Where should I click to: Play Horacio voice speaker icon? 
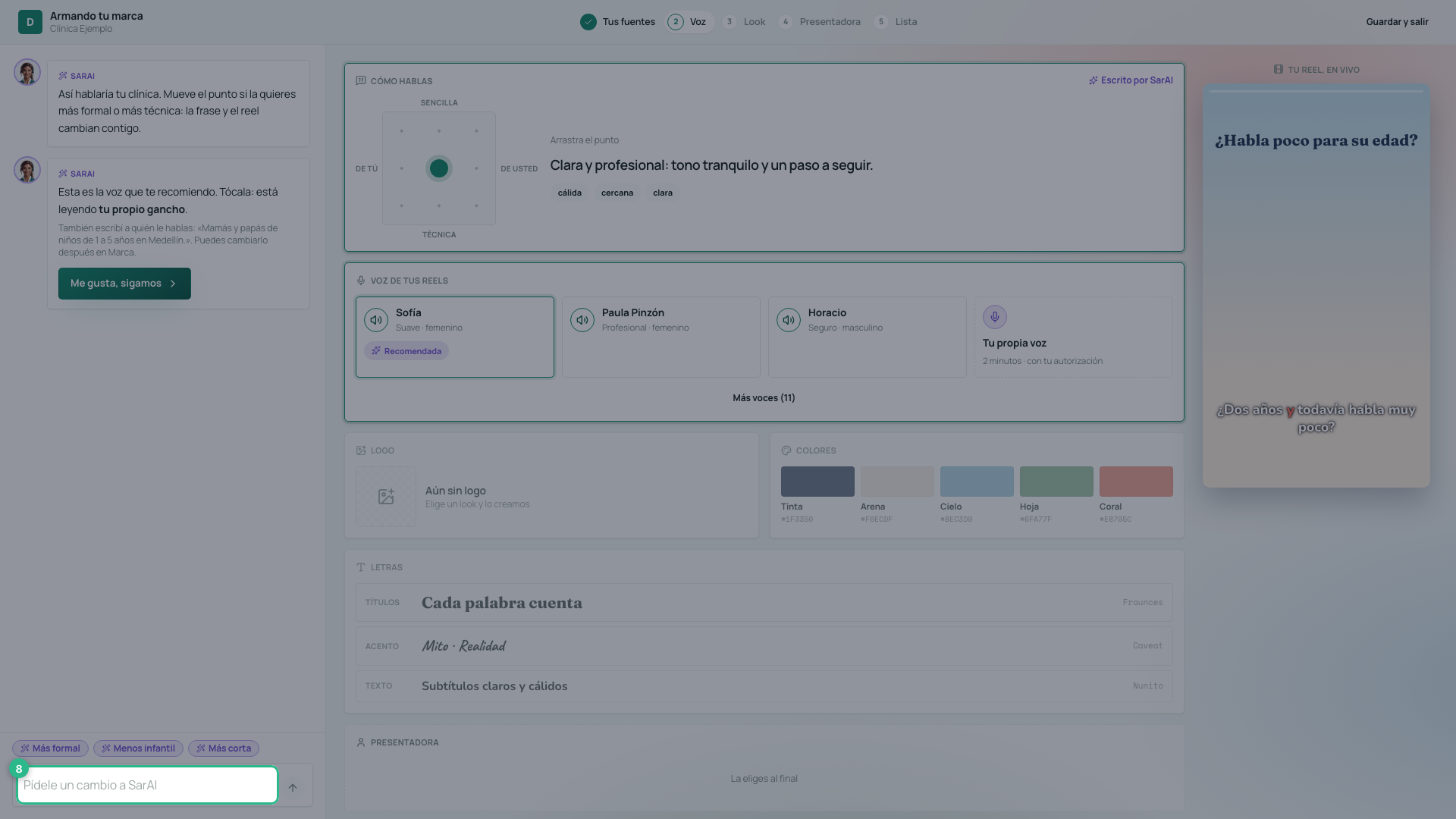[789, 320]
